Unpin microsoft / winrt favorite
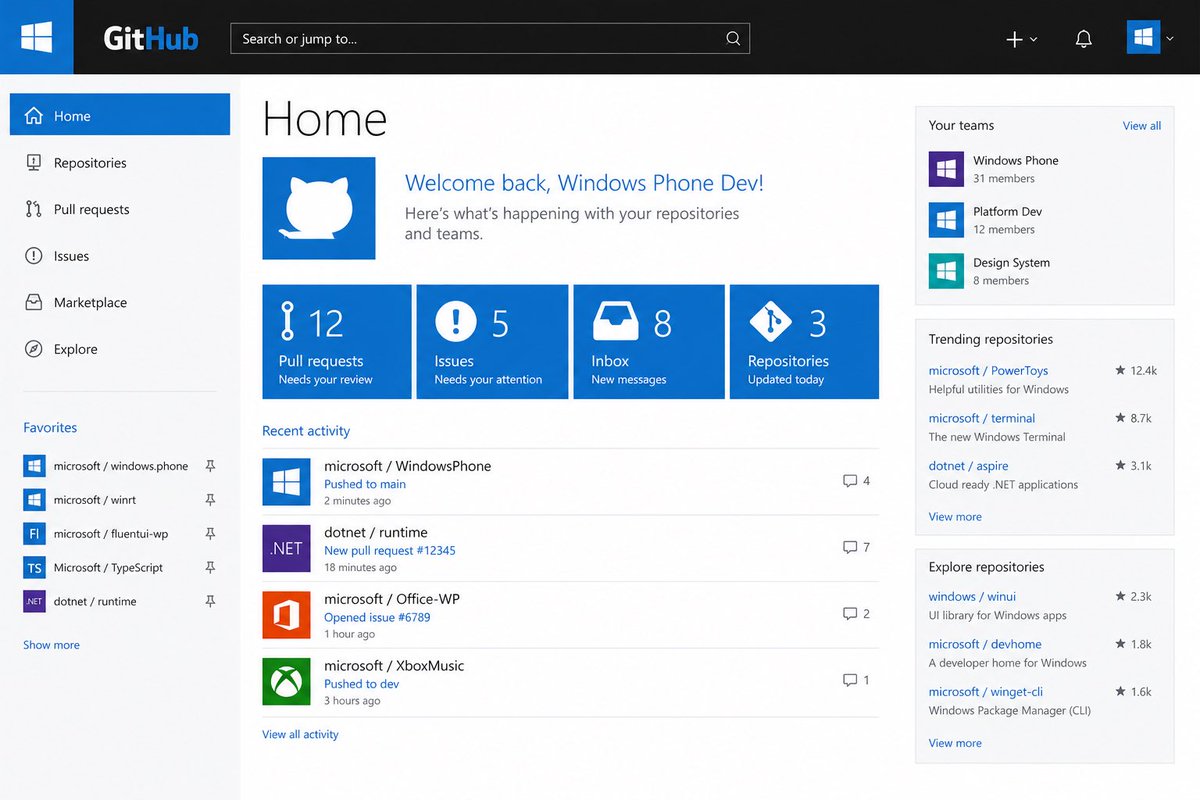 [x=210, y=499]
